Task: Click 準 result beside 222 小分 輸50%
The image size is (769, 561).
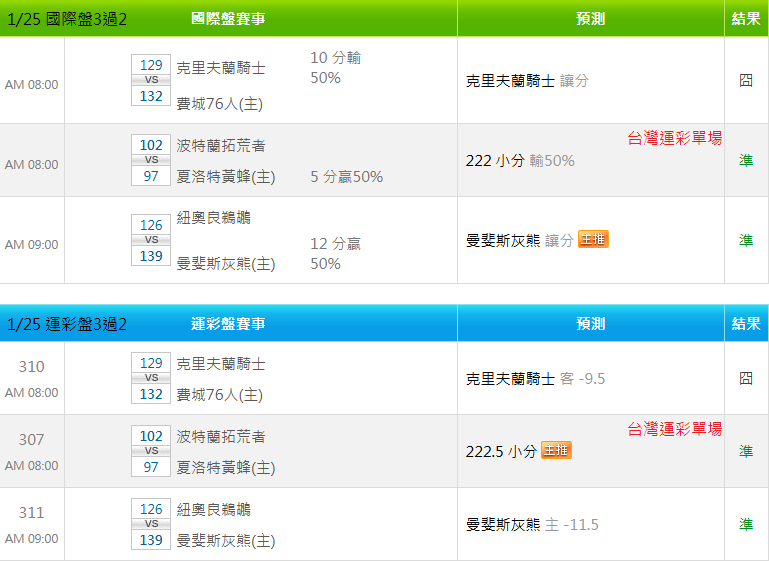Action: pyautogui.click(x=746, y=160)
